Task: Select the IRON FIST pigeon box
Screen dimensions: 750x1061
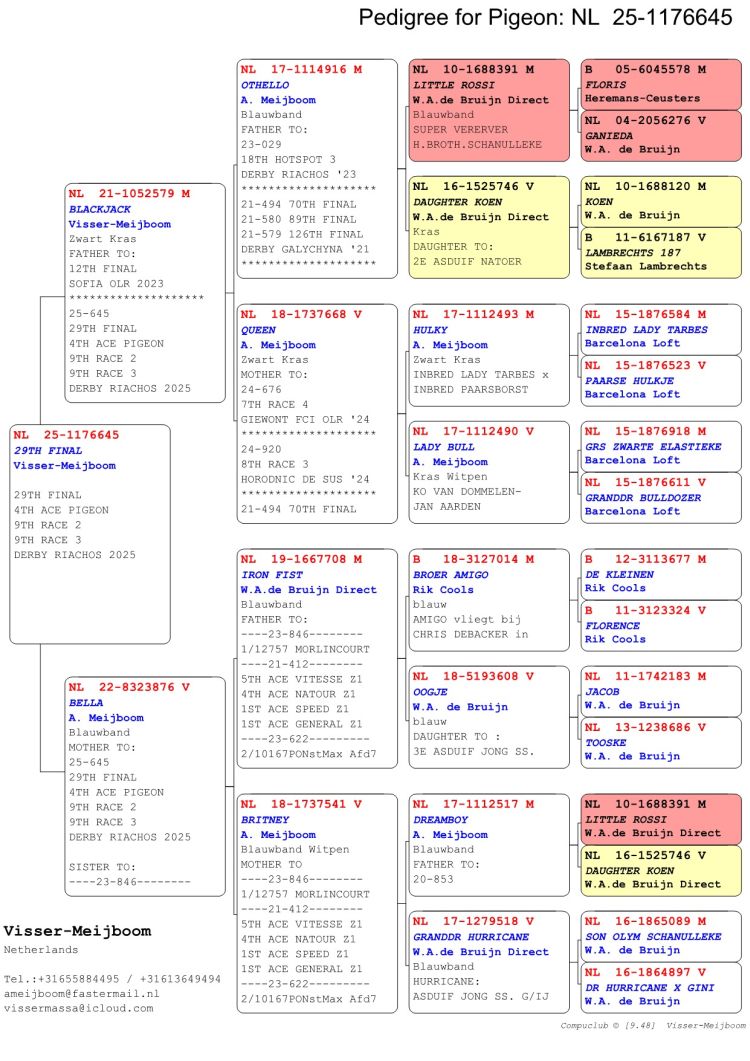Action: point(317,657)
